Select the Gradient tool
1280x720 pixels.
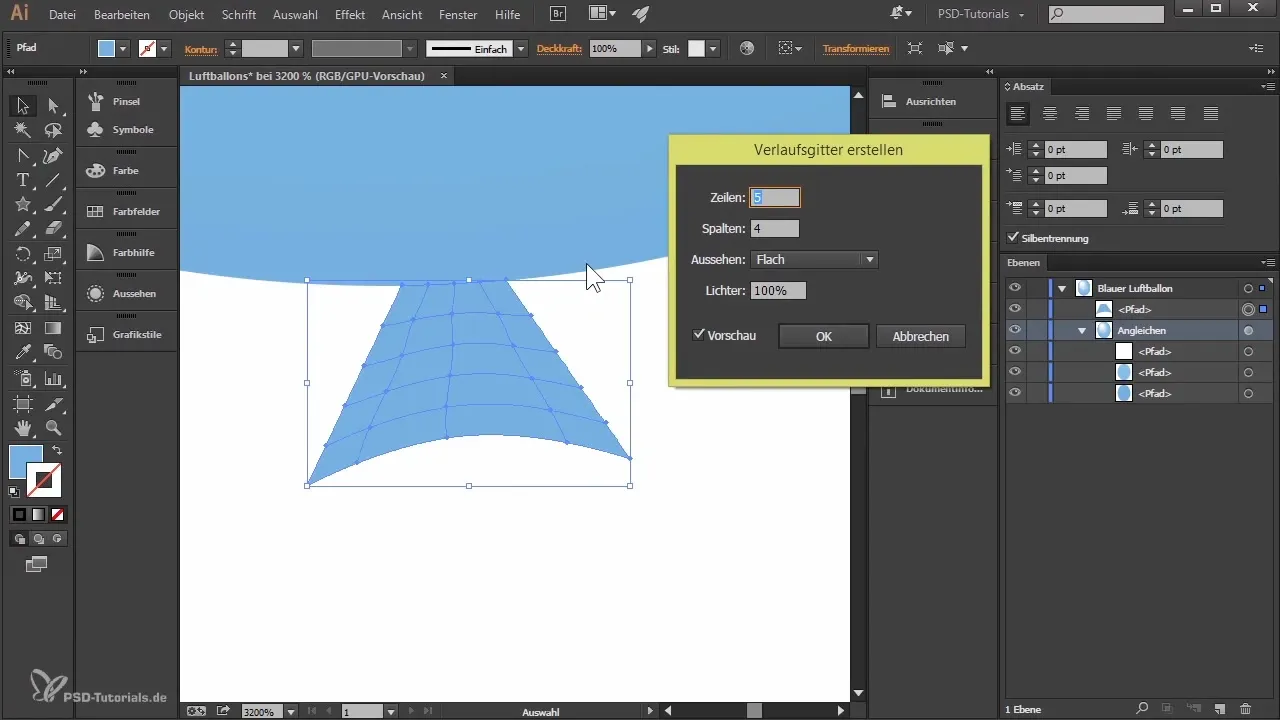54,328
